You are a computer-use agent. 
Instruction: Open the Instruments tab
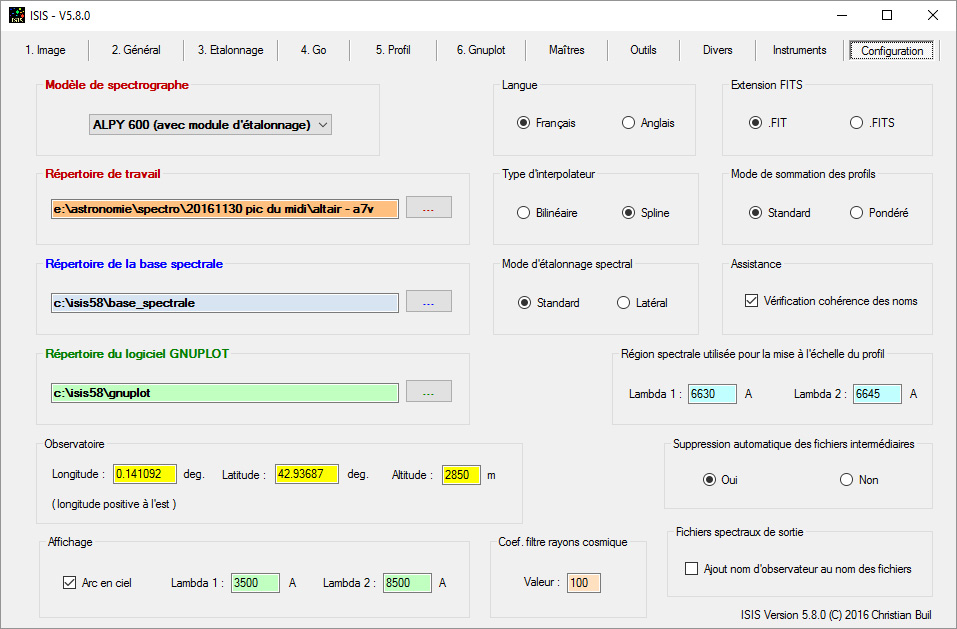pos(799,51)
